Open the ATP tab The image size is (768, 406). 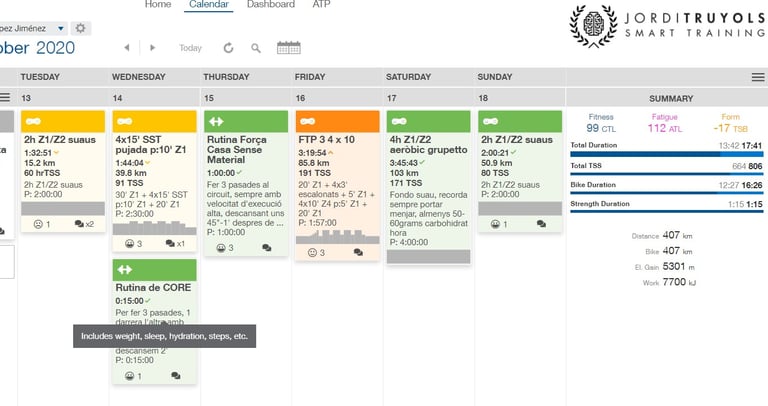321,4
